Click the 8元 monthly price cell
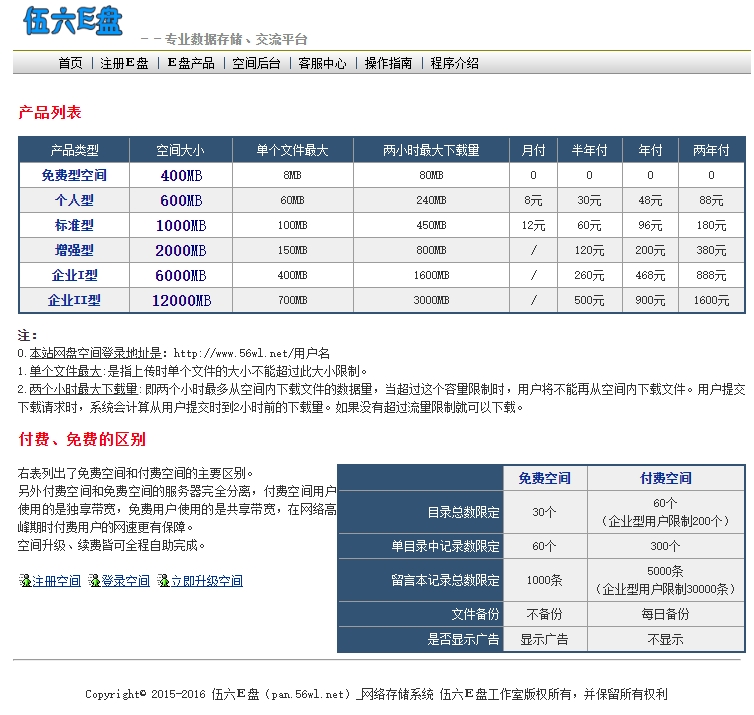 pyautogui.click(x=533, y=201)
